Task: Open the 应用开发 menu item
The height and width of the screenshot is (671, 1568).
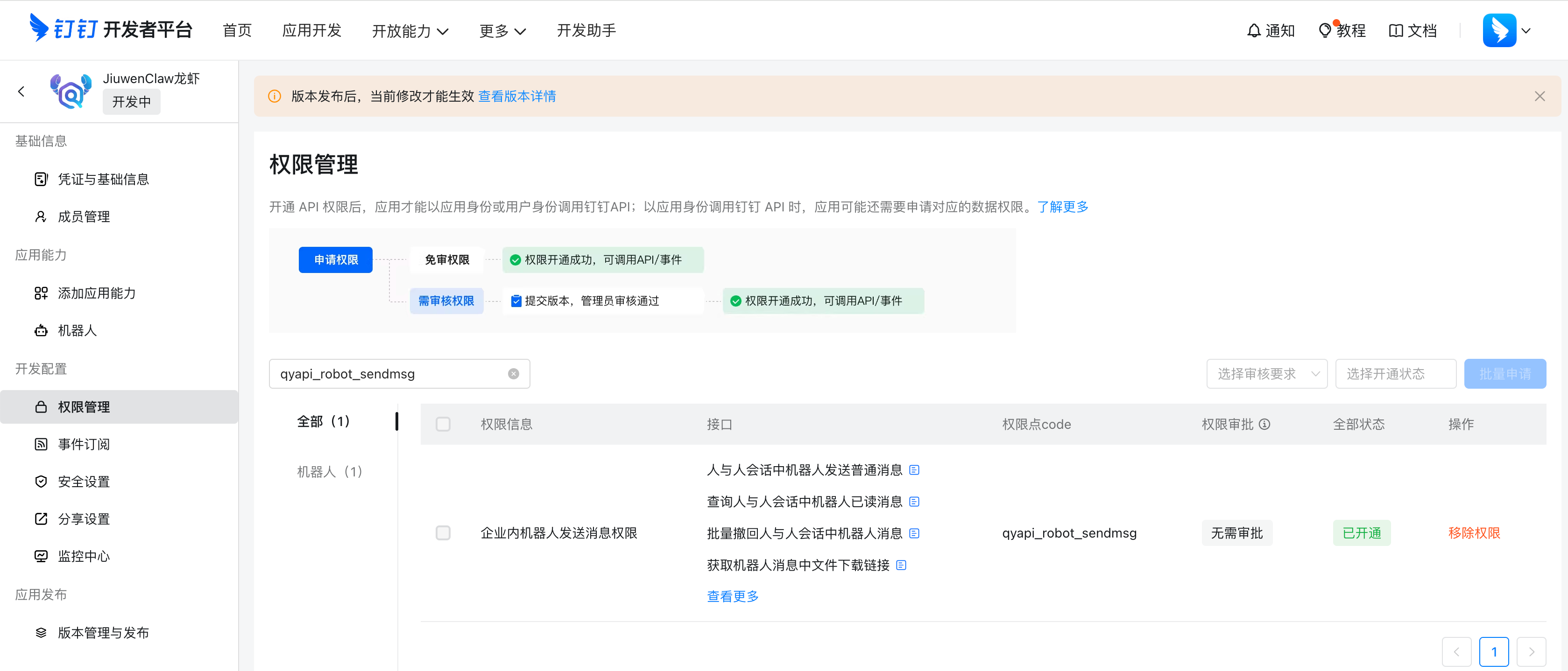Action: pyautogui.click(x=311, y=30)
